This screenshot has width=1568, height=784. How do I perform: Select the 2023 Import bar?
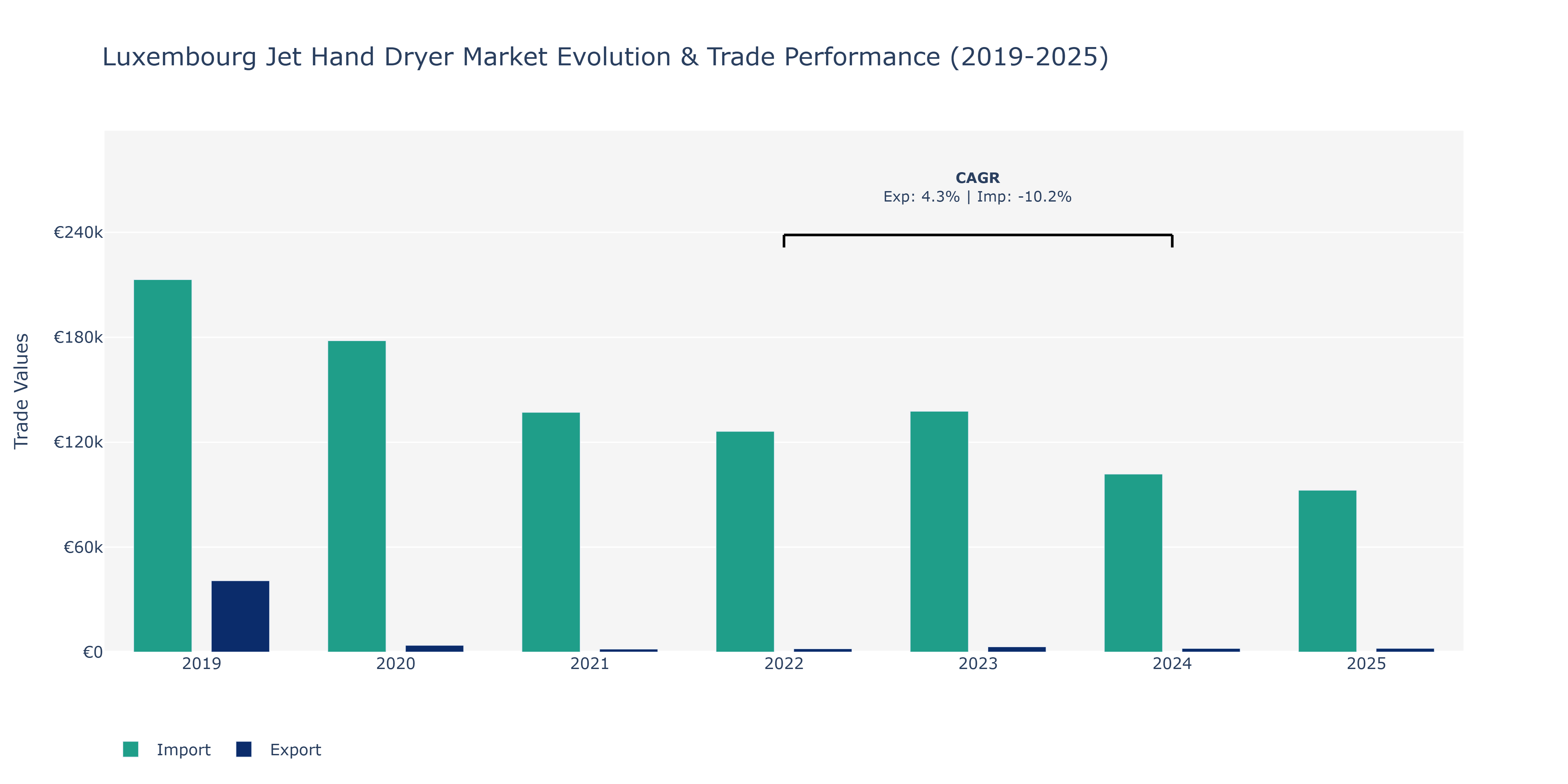coord(939,531)
